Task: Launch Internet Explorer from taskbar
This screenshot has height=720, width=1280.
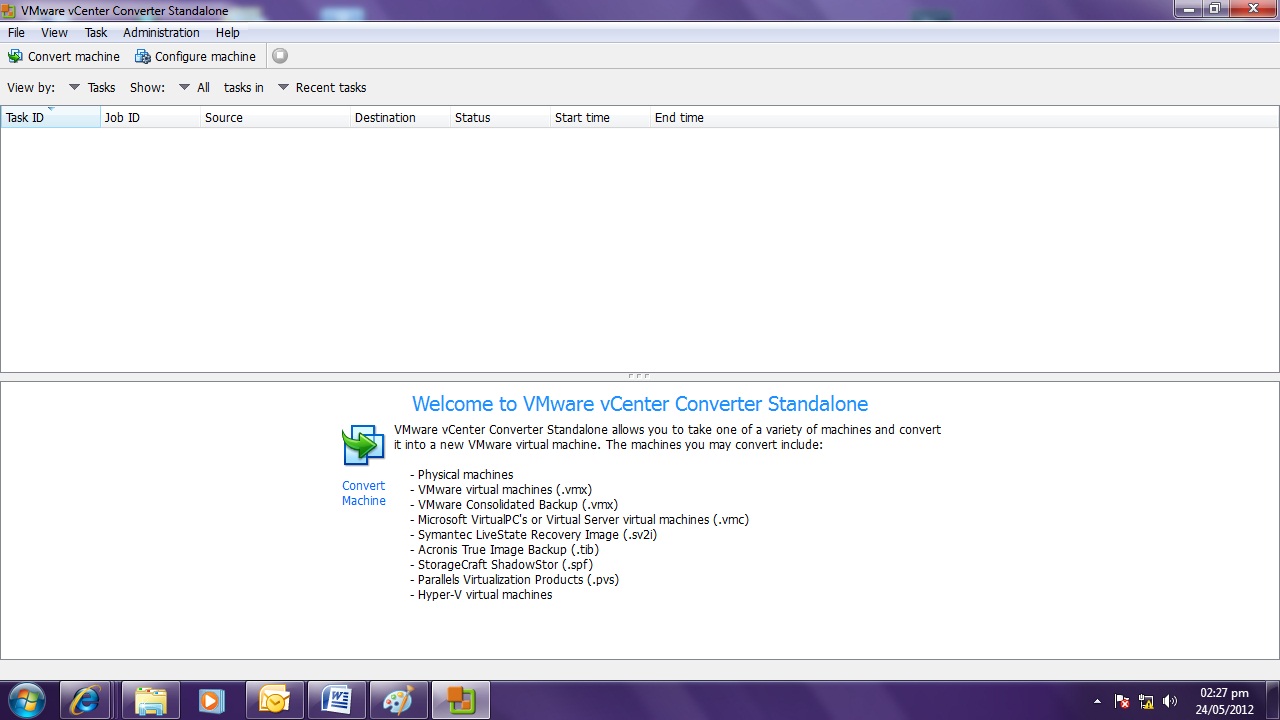Action: click(x=85, y=701)
